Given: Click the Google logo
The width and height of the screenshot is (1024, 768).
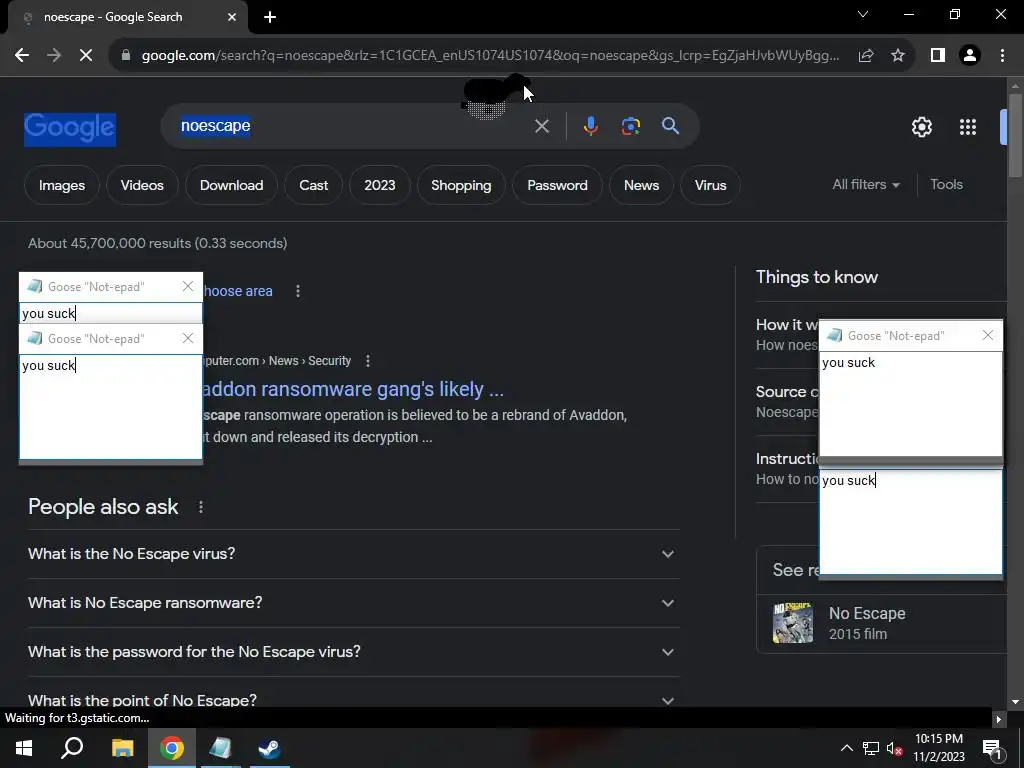Looking at the screenshot, I should tap(70, 128).
